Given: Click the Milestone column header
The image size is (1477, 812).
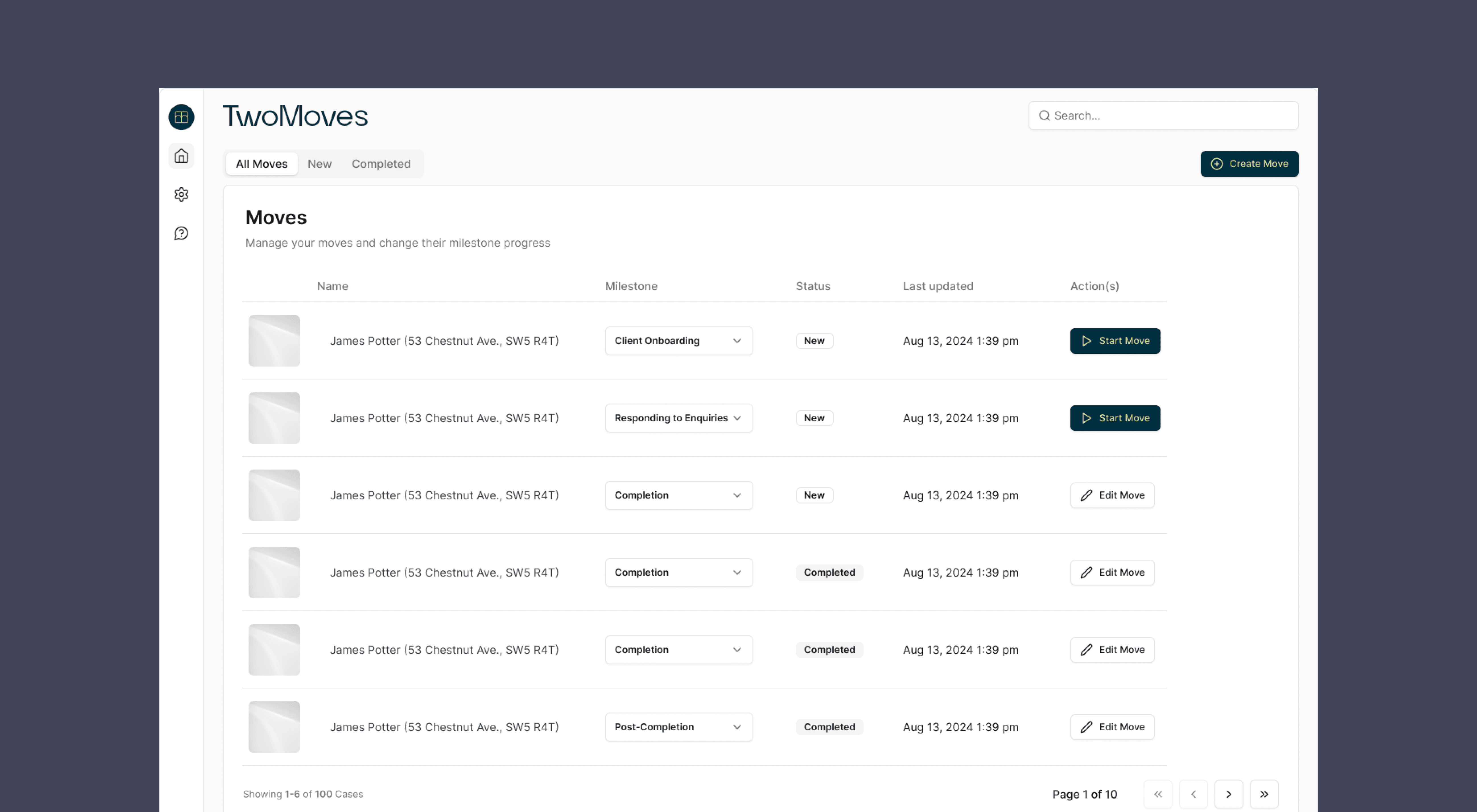Looking at the screenshot, I should [x=631, y=286].
